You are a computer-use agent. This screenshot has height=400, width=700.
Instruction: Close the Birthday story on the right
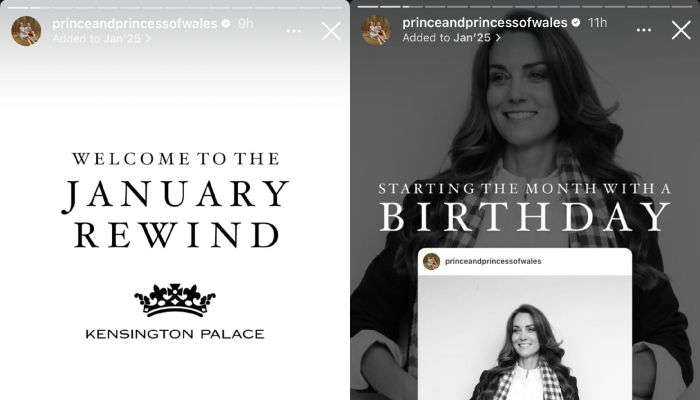coord(681,30)
